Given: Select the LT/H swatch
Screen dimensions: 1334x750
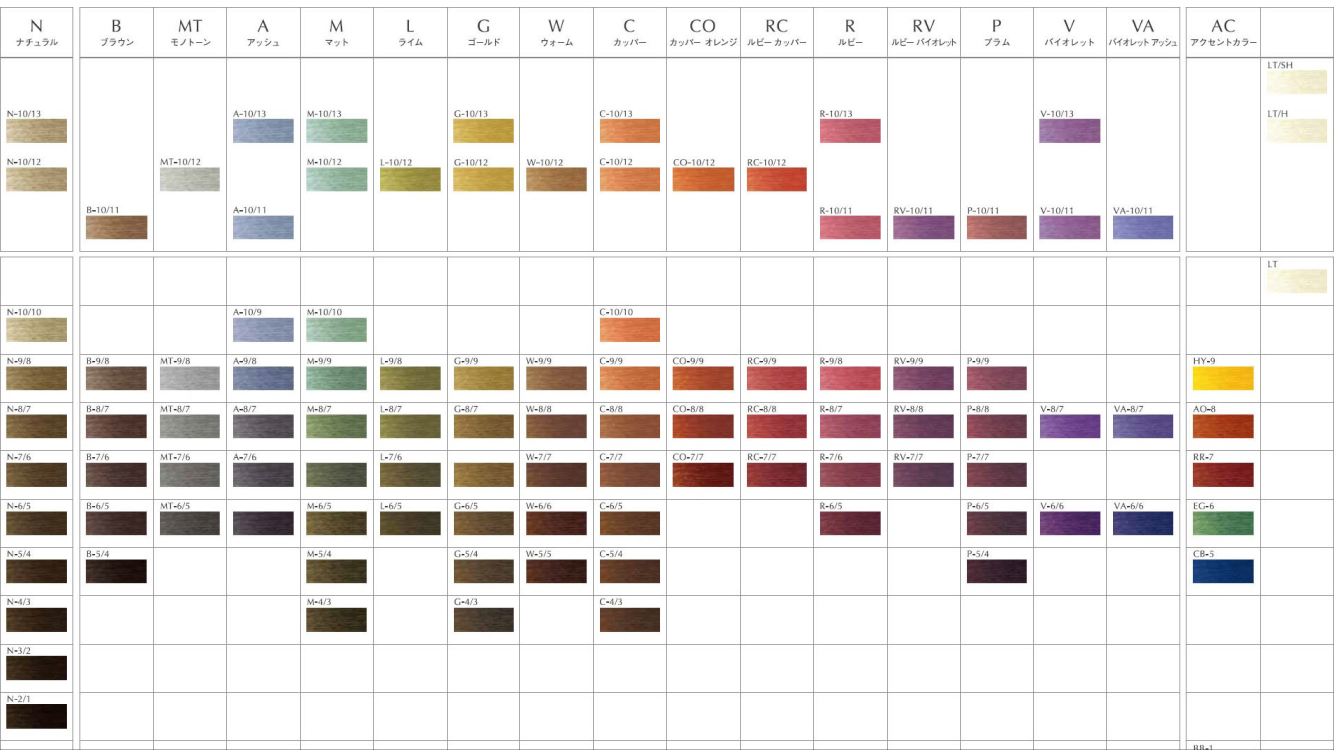Looking at the screenshot, I should click(x=1297, y=131).
